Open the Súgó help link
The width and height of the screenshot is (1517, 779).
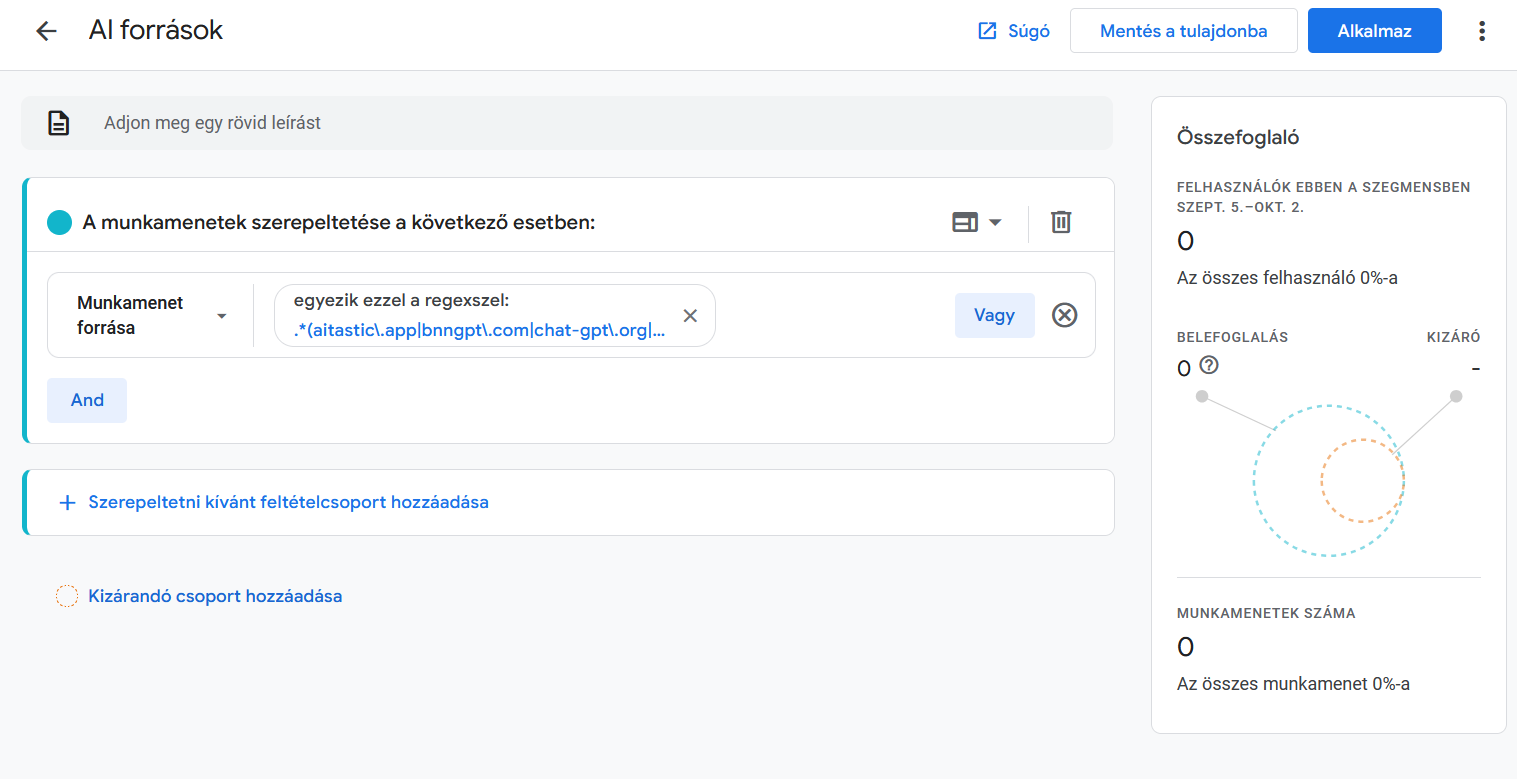[x=1013, y=31]
